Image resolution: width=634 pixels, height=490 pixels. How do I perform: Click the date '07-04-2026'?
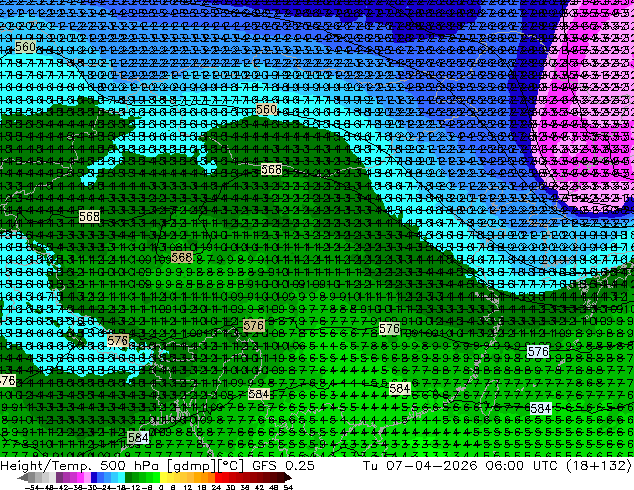point(431,465)
